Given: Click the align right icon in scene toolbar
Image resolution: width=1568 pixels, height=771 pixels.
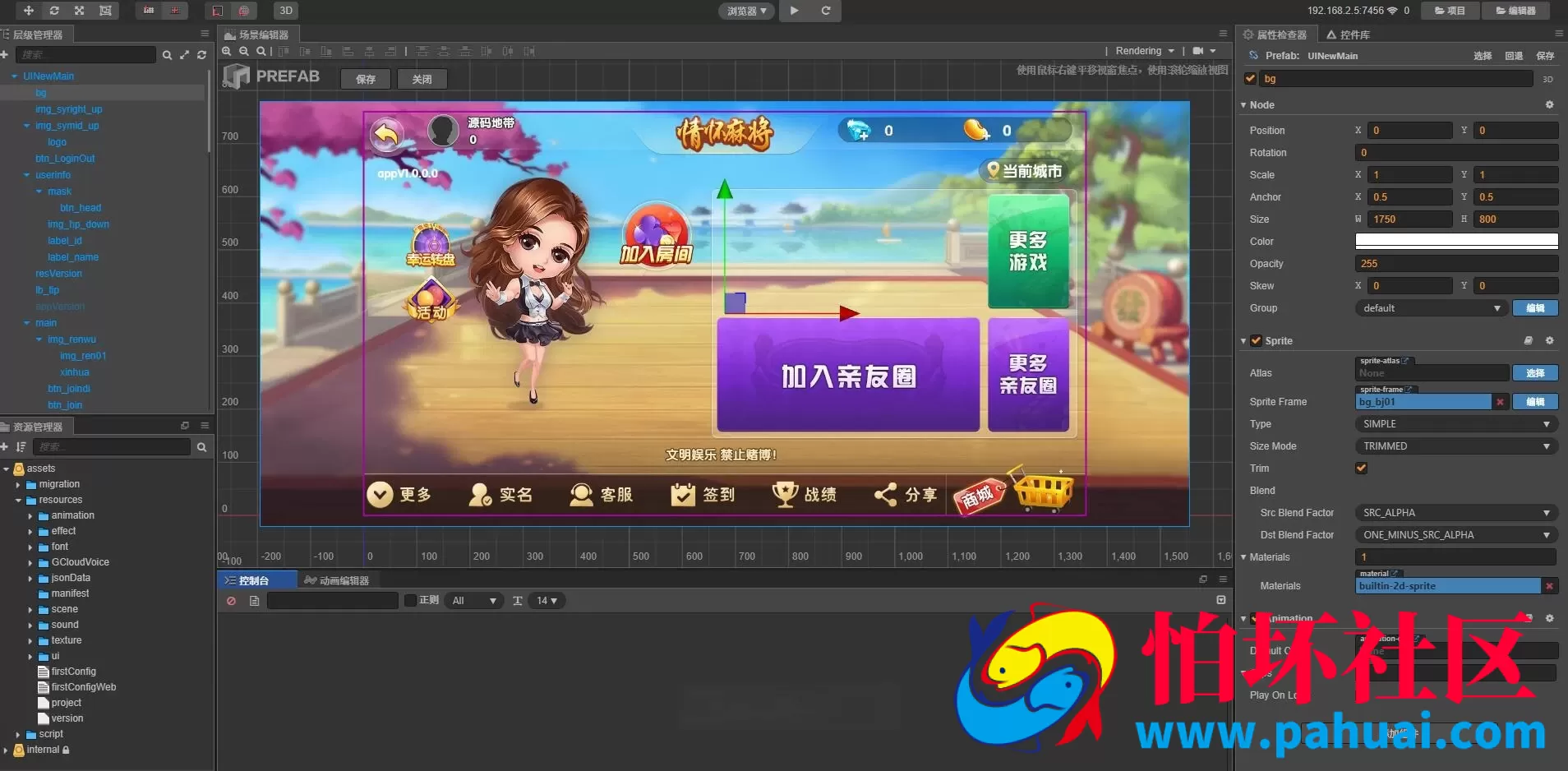Looking at the screenshot, I should [390, 51].
